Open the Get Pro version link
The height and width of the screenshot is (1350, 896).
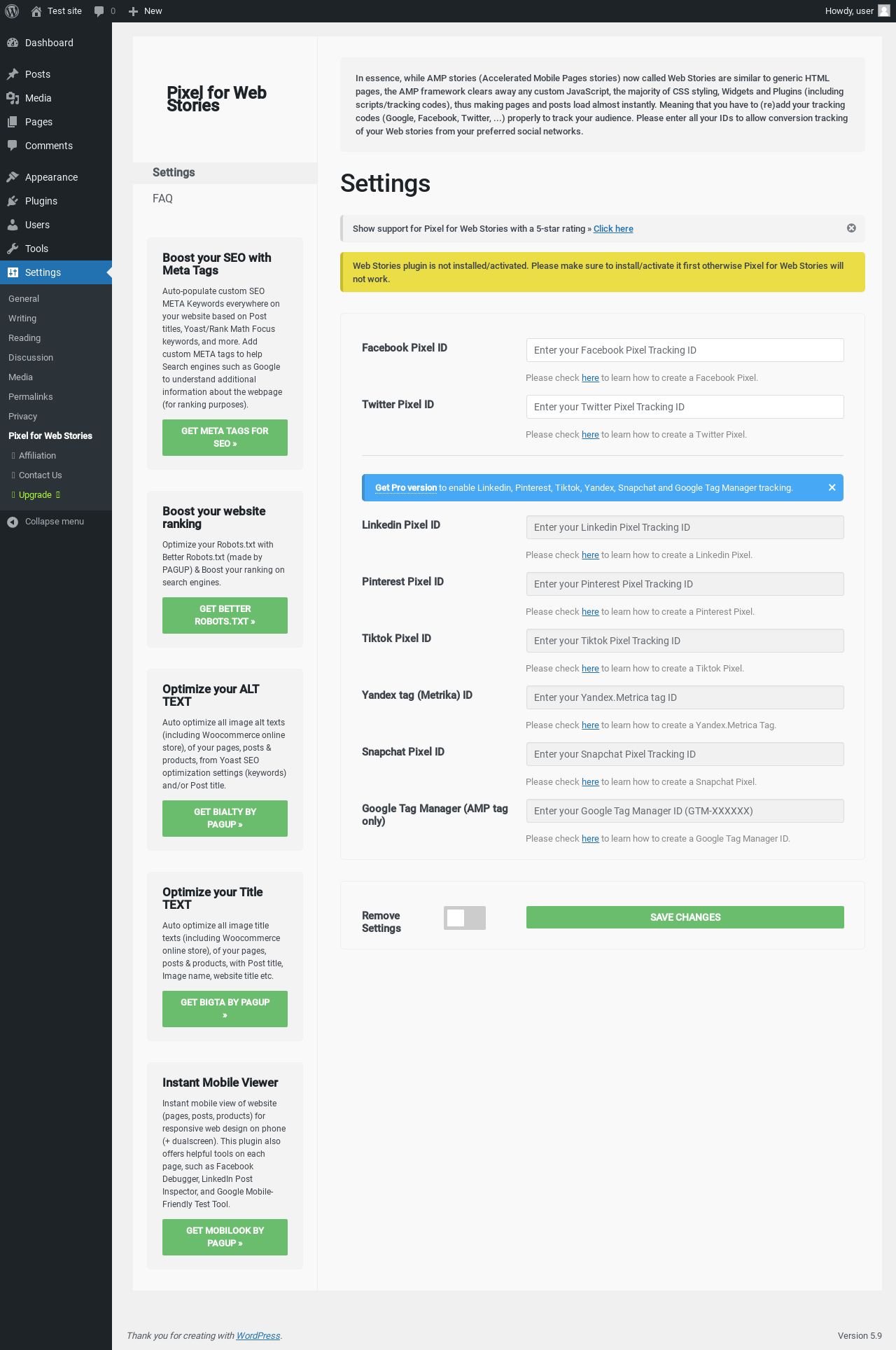click(x=406, y=488)
